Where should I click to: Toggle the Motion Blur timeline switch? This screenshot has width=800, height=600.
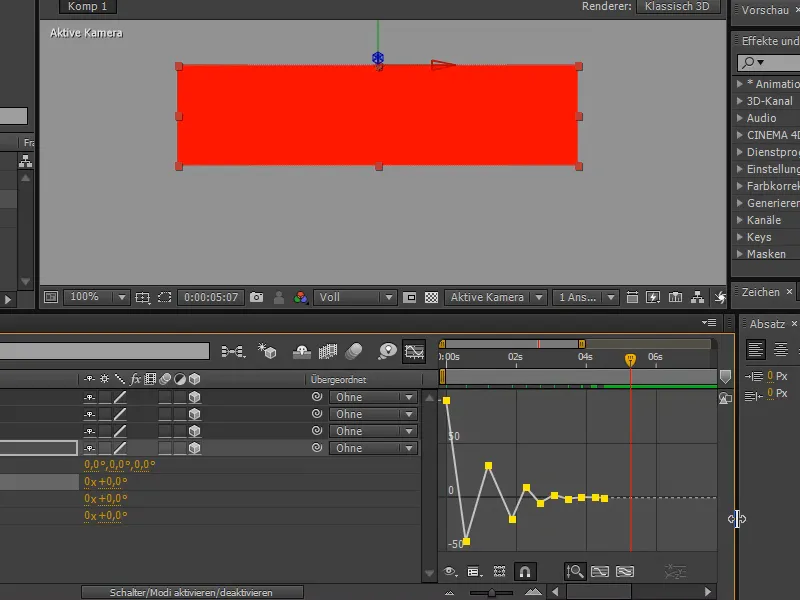(x=354, y=352)
